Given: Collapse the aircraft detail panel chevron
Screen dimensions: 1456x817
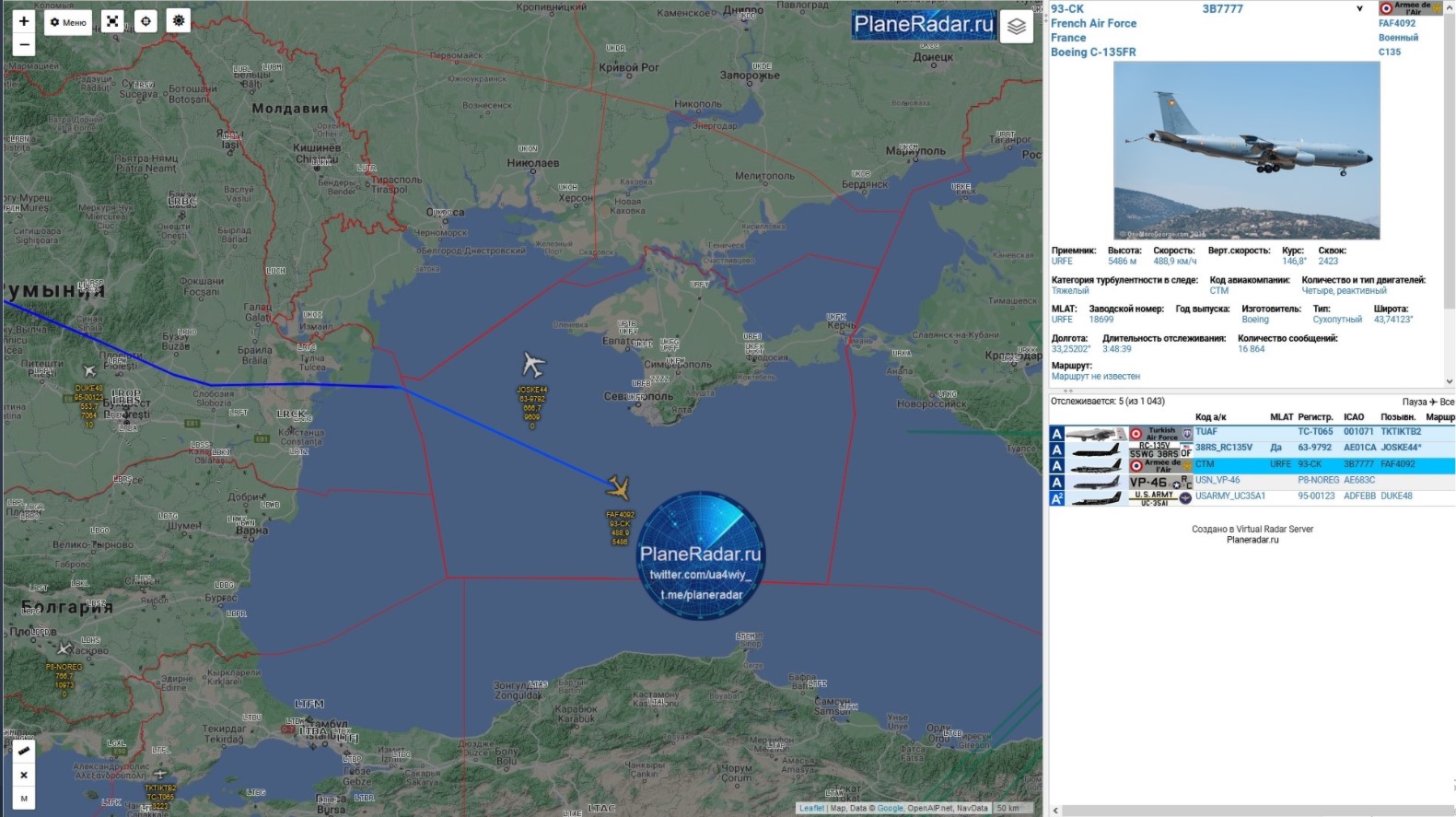Looking at the screenshot, I should (1359, 9).
